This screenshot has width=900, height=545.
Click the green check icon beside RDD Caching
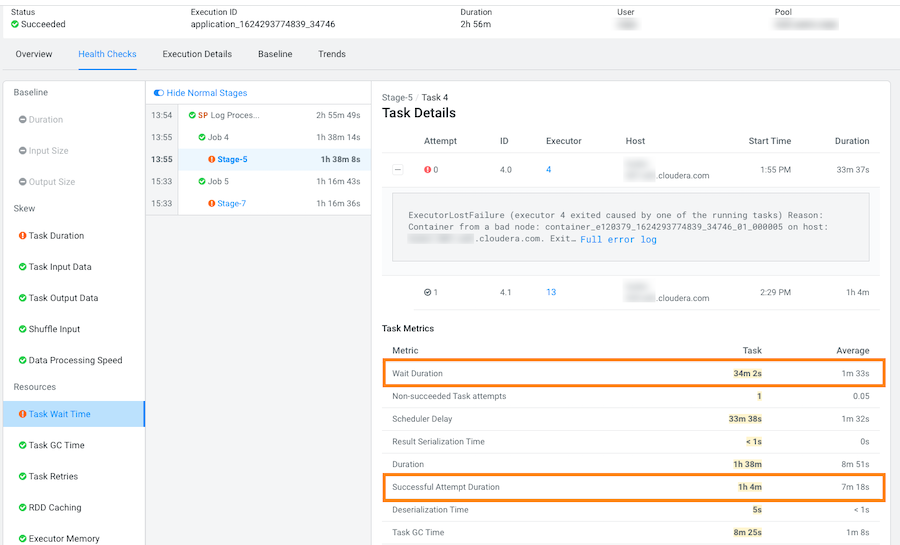(x=22, y=507)
